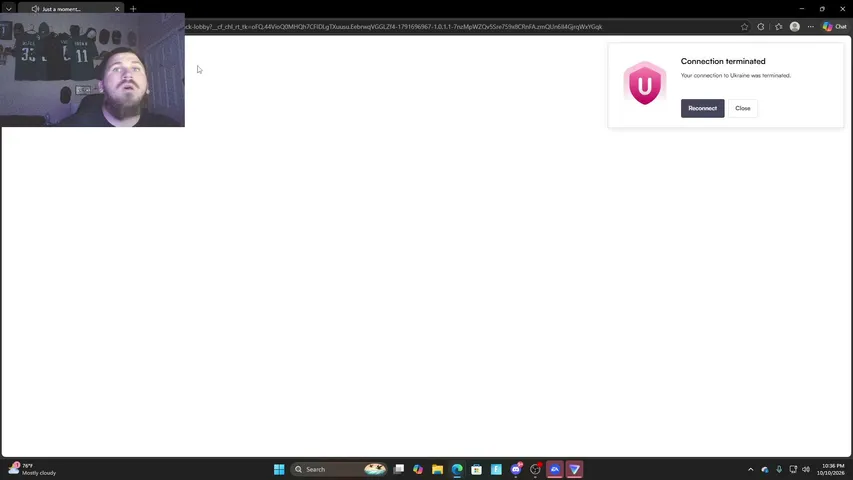Mute the tab via the speaker icon
Screen dimensions: 853x480
click(x=35, y=9)
